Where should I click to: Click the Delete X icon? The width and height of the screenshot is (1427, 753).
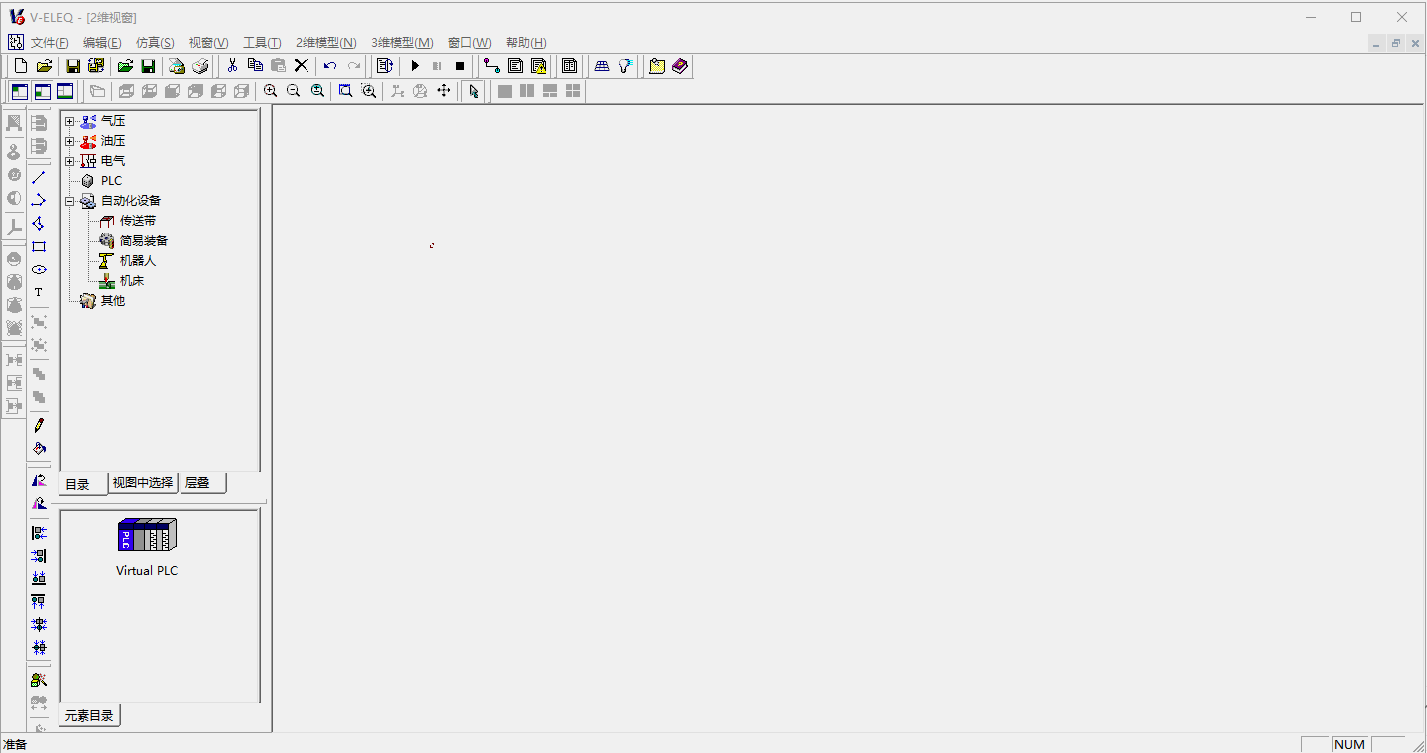(x=301, y=66)
